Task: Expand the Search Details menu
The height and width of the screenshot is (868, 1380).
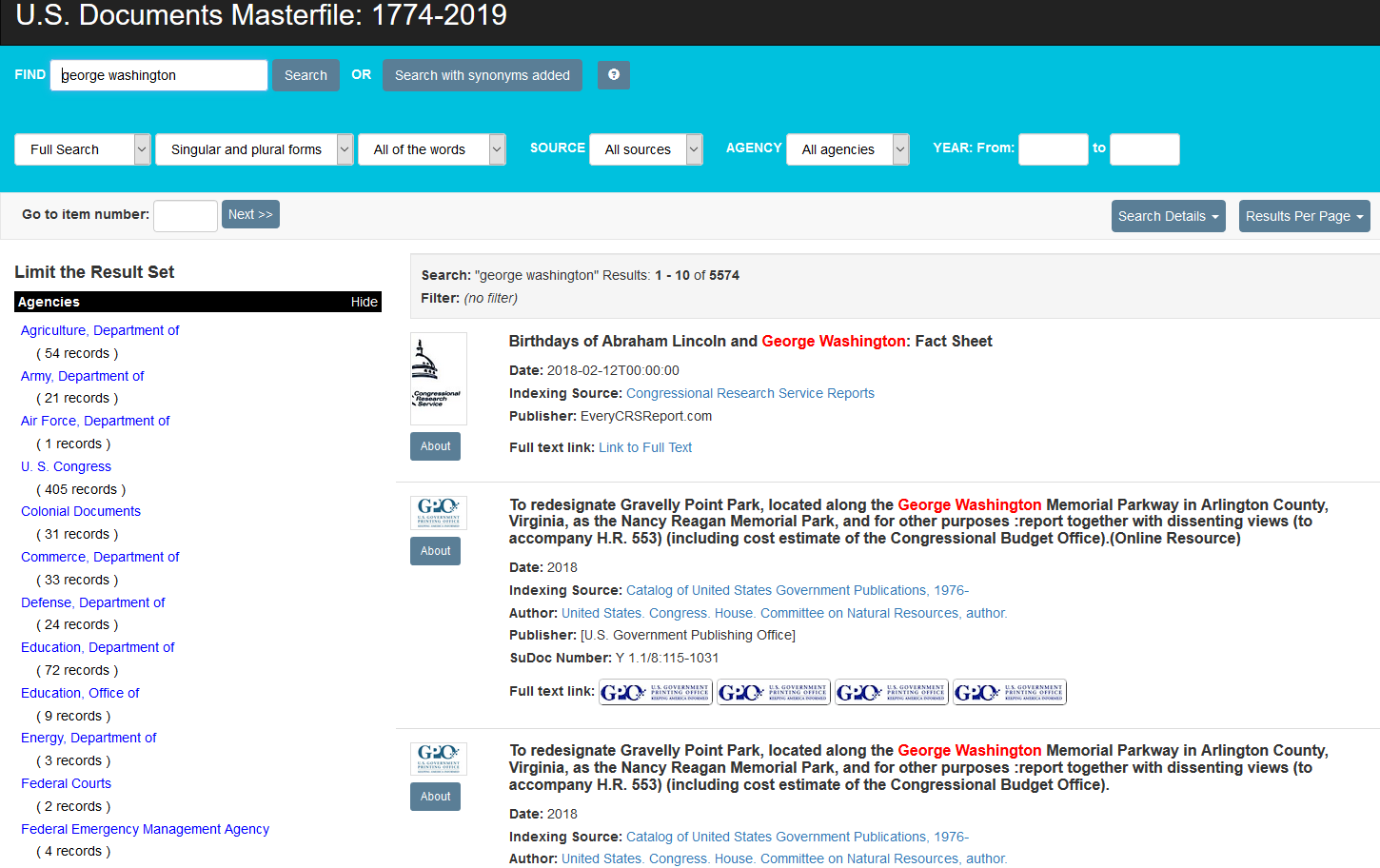Action: (1168, 216)
